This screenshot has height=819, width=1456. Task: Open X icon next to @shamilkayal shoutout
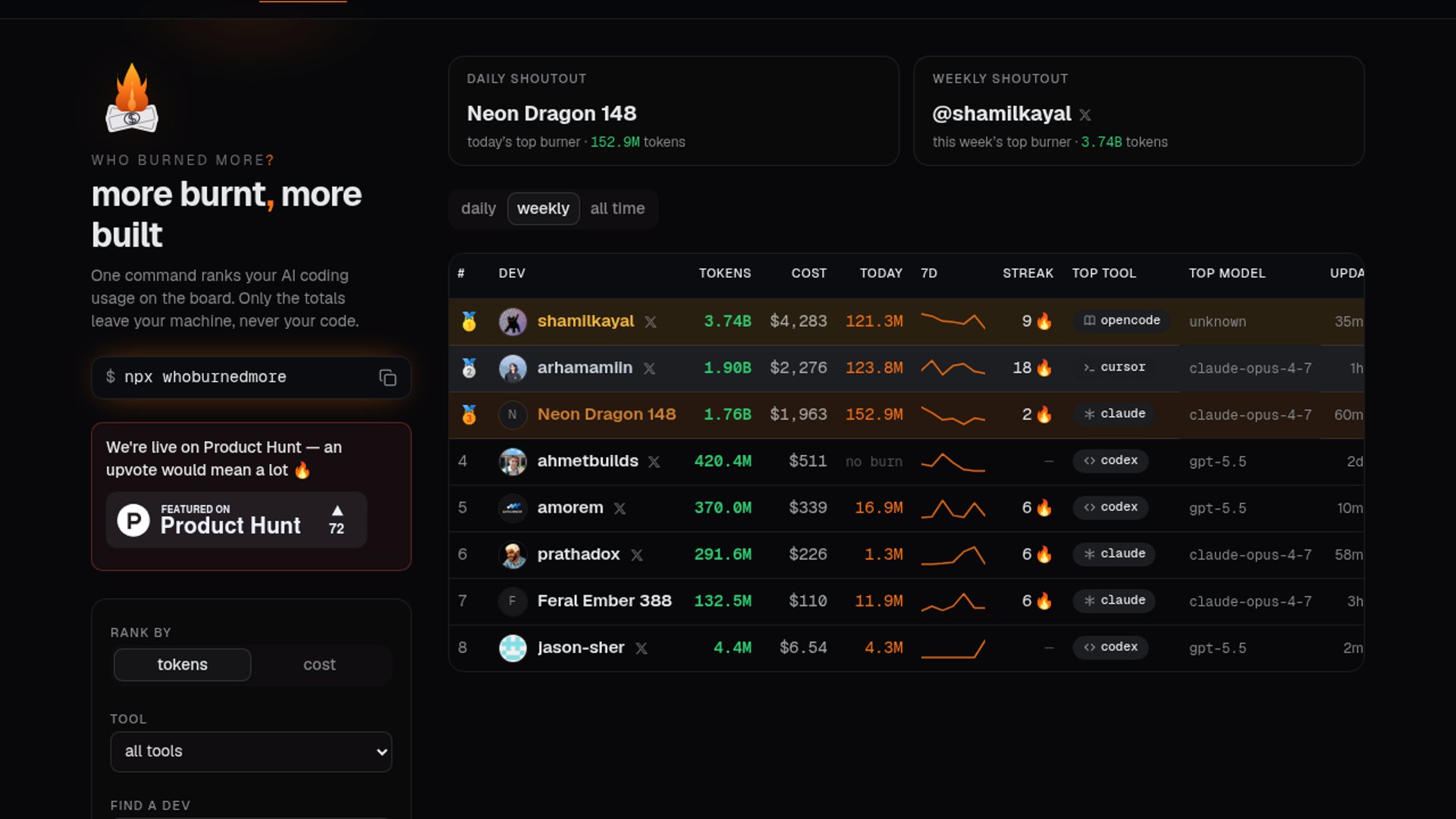click(1085, 115)
